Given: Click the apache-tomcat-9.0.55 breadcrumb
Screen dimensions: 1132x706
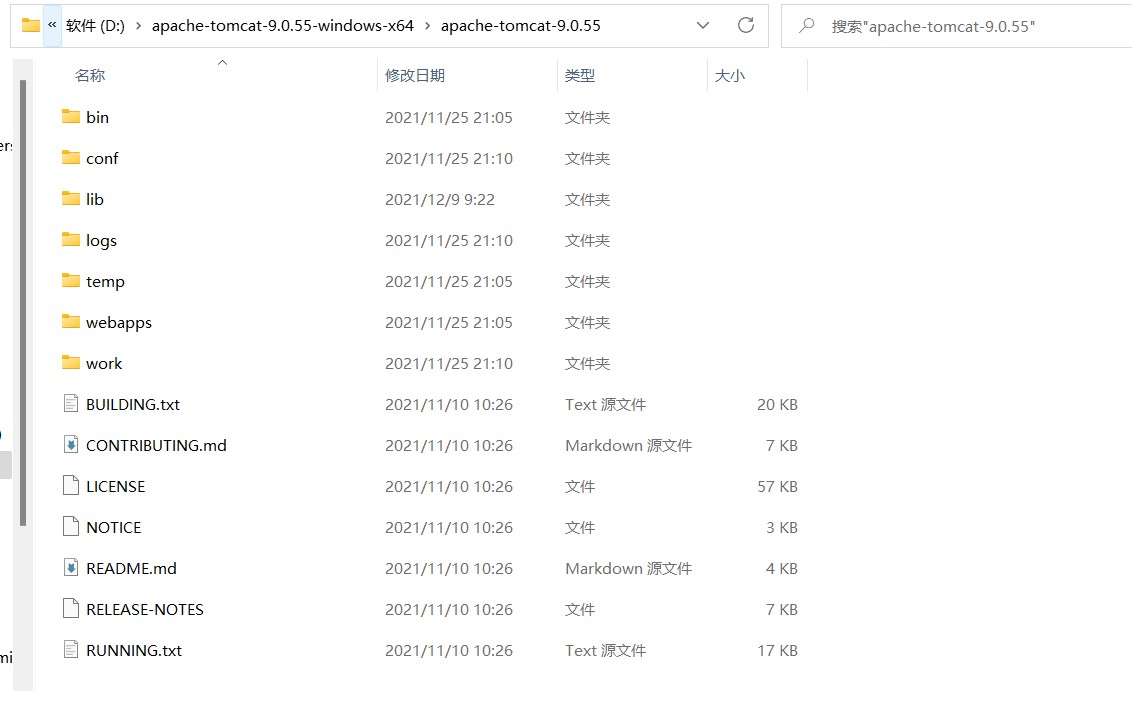Looking at the screenshot, I should point(521,26).
